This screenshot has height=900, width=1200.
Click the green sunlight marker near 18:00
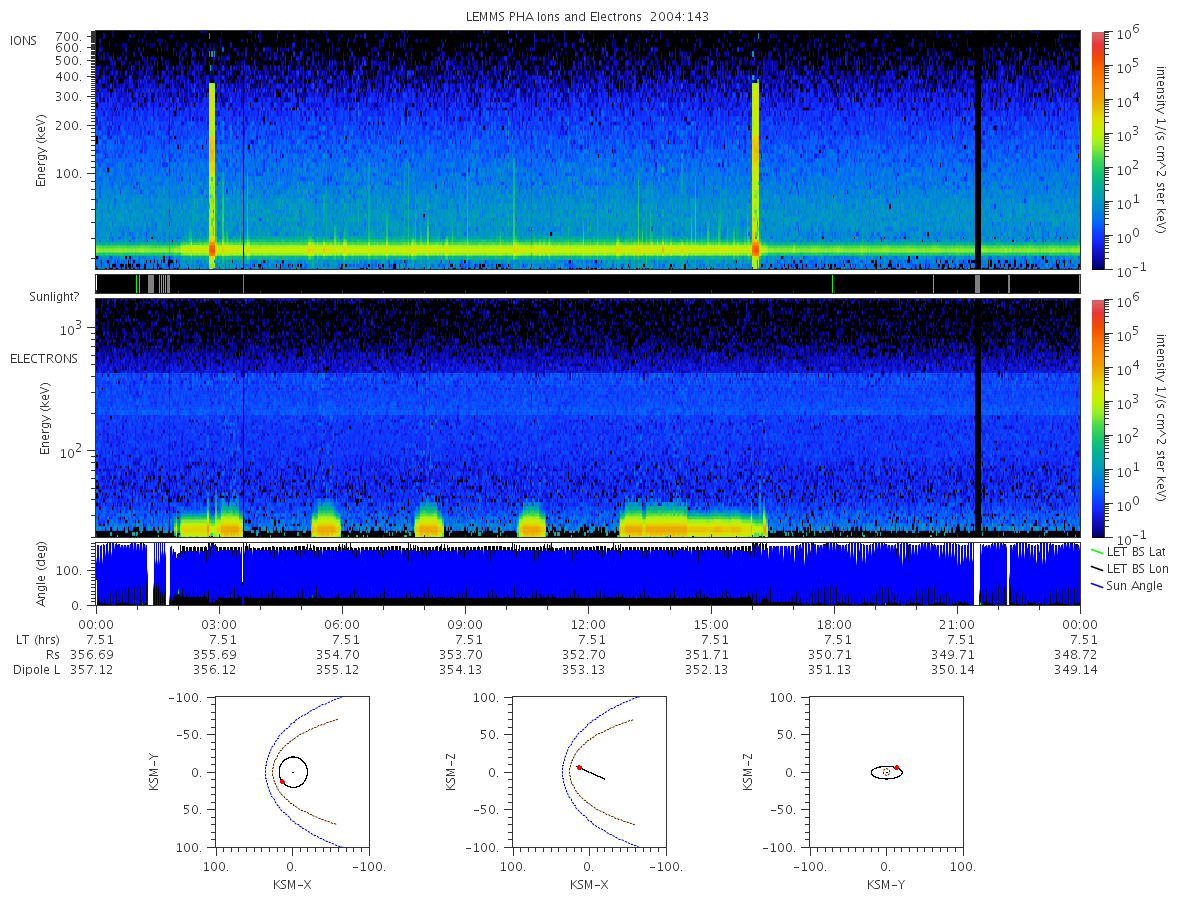(x=832, y=284)
